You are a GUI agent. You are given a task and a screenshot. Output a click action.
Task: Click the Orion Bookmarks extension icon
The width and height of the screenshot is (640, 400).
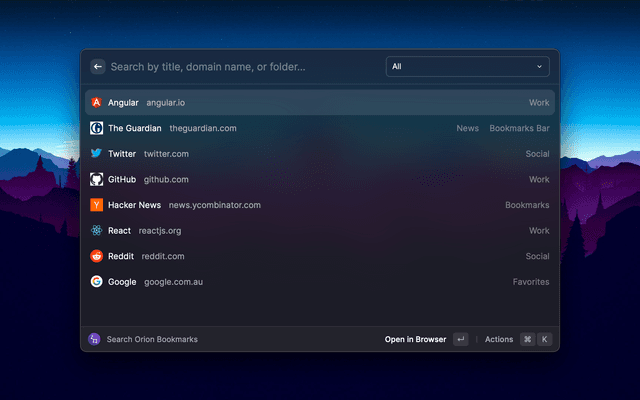tap(94, 339)
